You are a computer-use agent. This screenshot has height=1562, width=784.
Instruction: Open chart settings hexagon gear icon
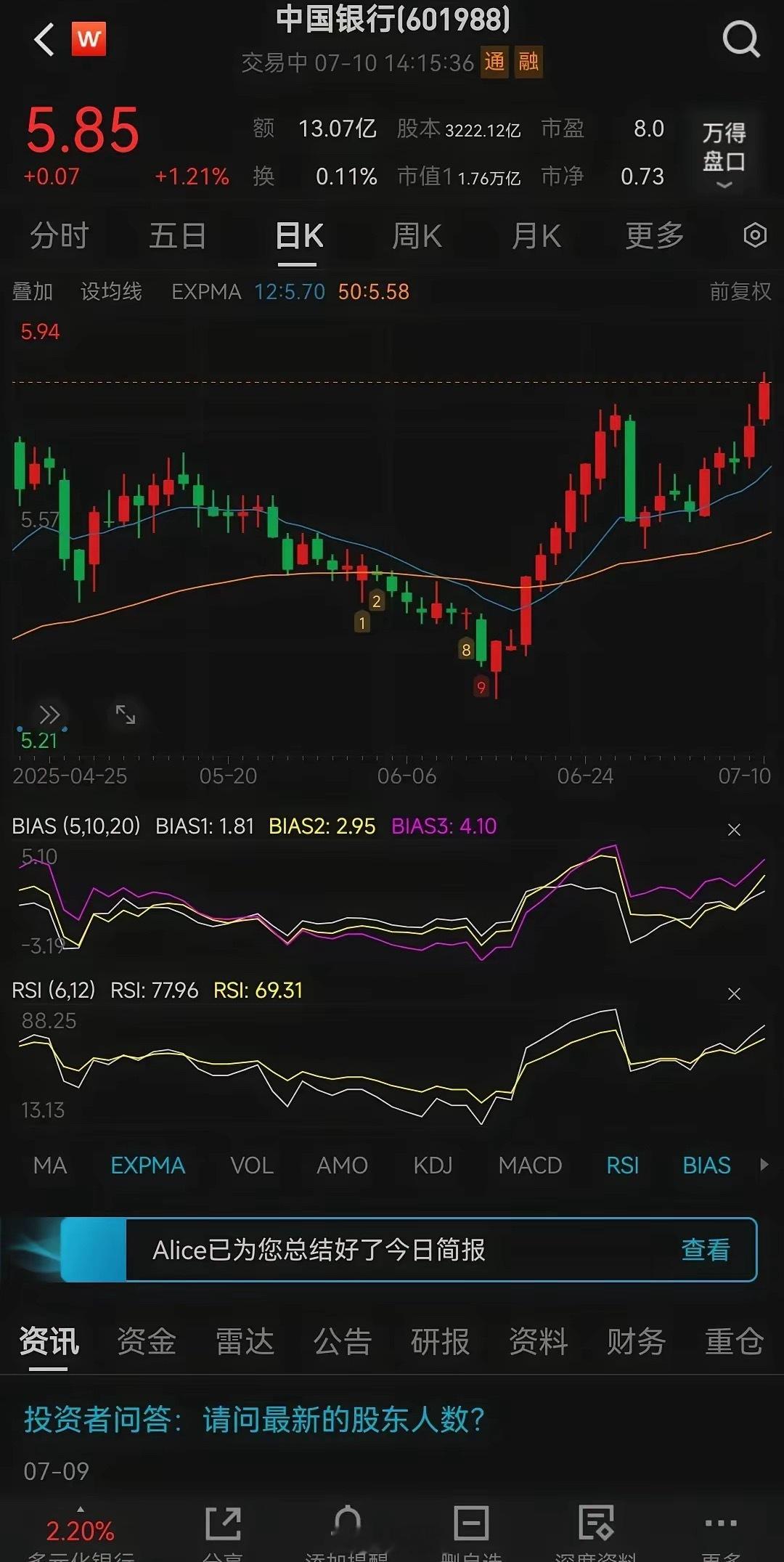[x=755, y=235]
